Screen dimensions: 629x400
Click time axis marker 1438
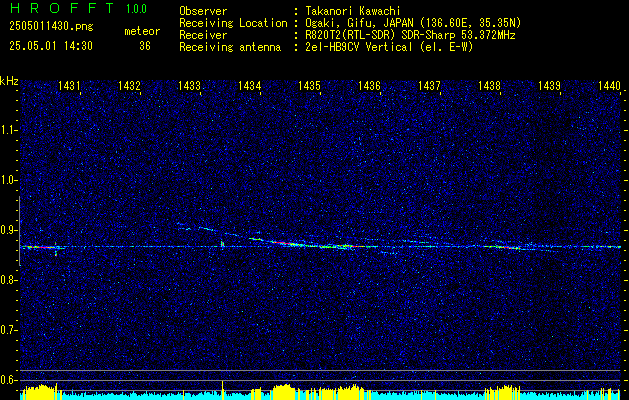[489, 85]
